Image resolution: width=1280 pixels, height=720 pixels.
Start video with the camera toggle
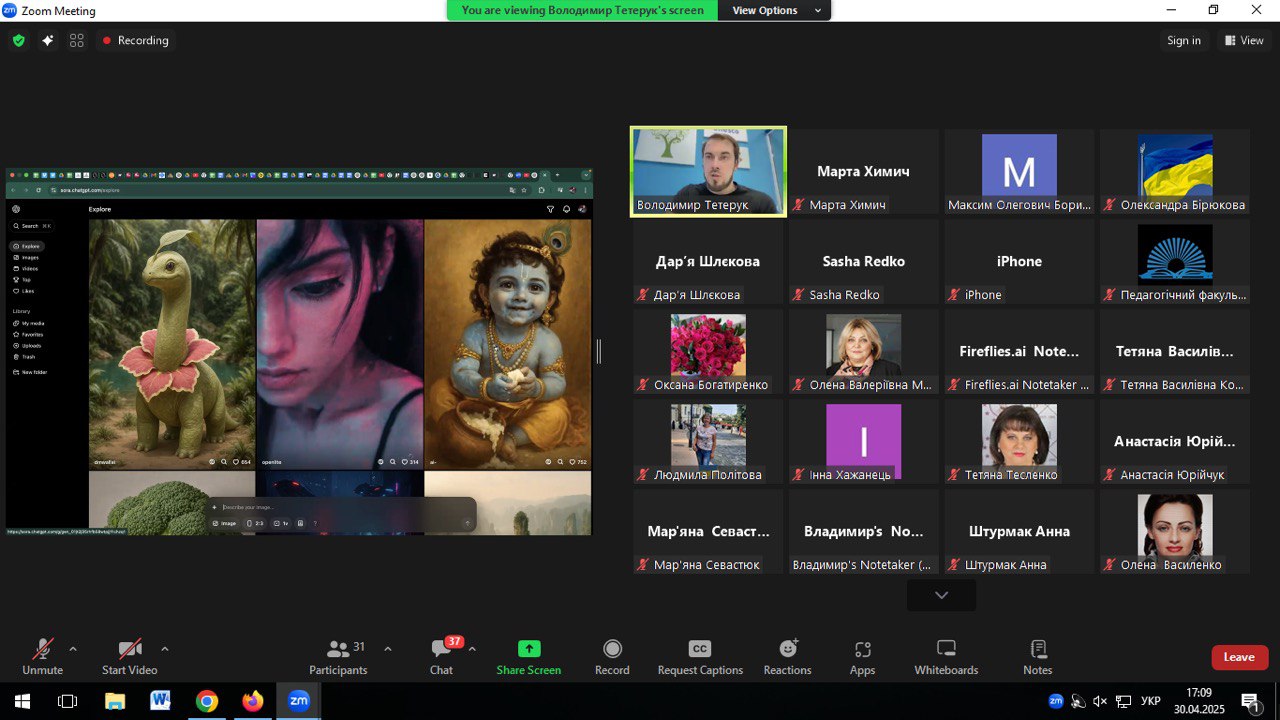pos(130,657)
